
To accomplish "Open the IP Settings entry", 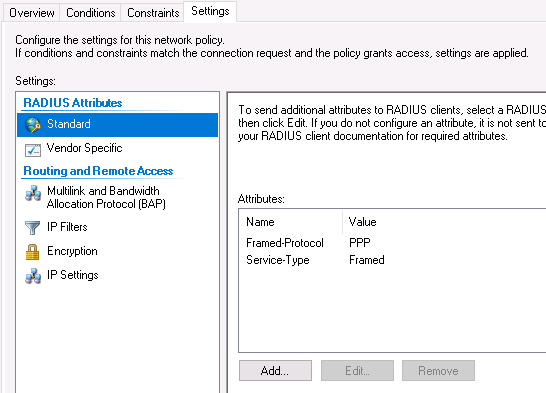I will pyautogui.click(x=118, y=275).
